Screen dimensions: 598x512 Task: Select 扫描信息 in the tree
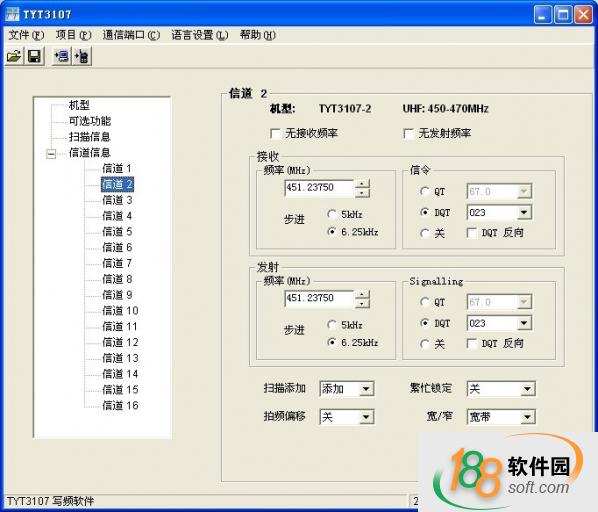pos(90,137)
